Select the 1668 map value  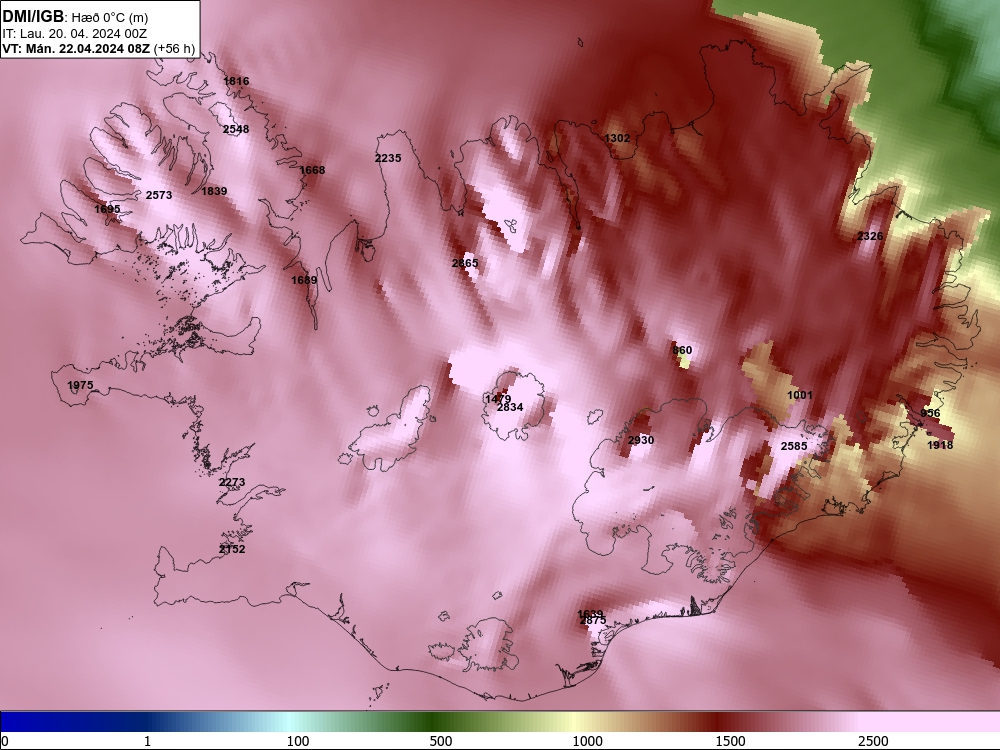tap(312, 170)
